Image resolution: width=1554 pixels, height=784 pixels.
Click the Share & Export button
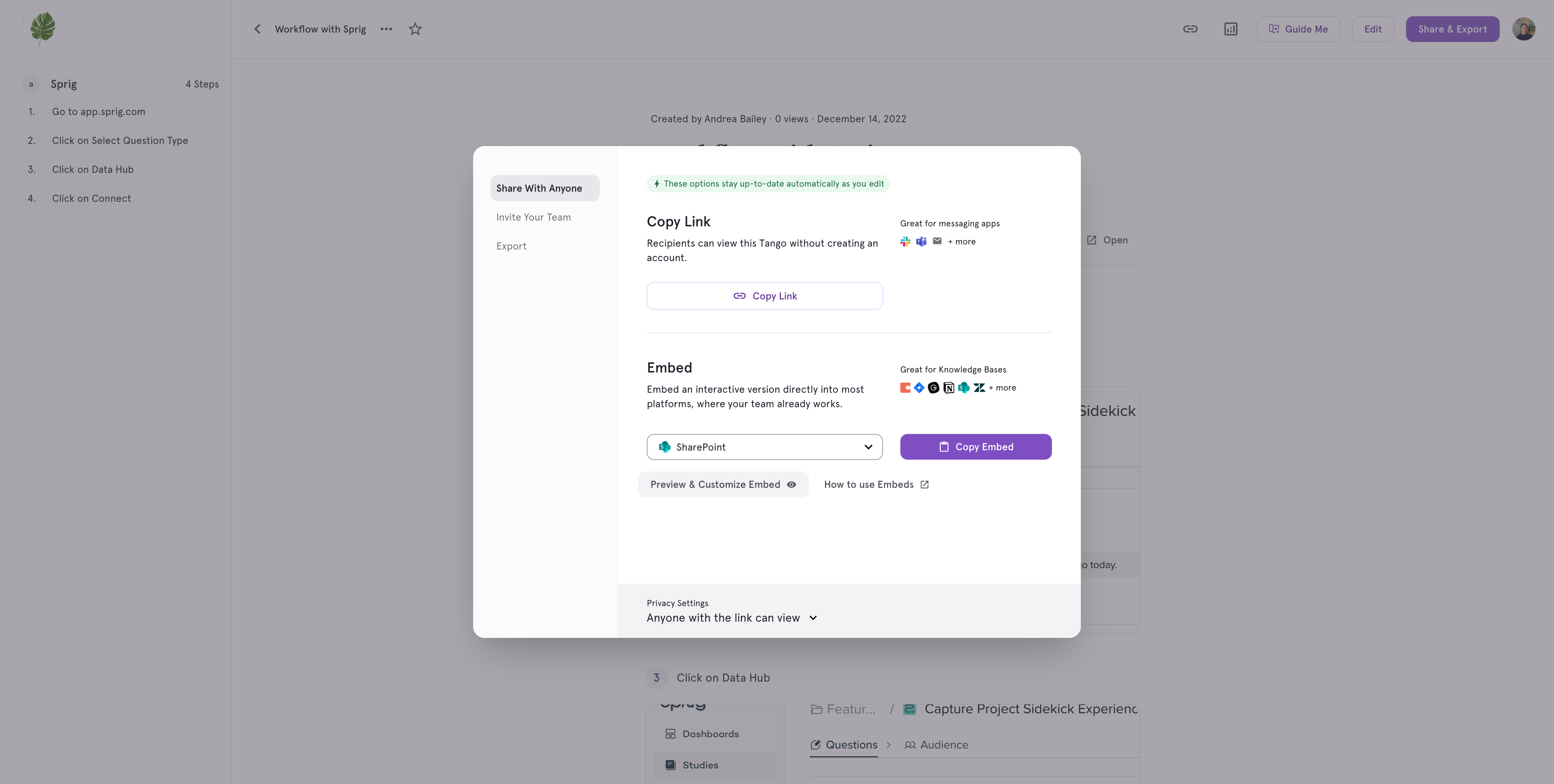(1452, 29)
